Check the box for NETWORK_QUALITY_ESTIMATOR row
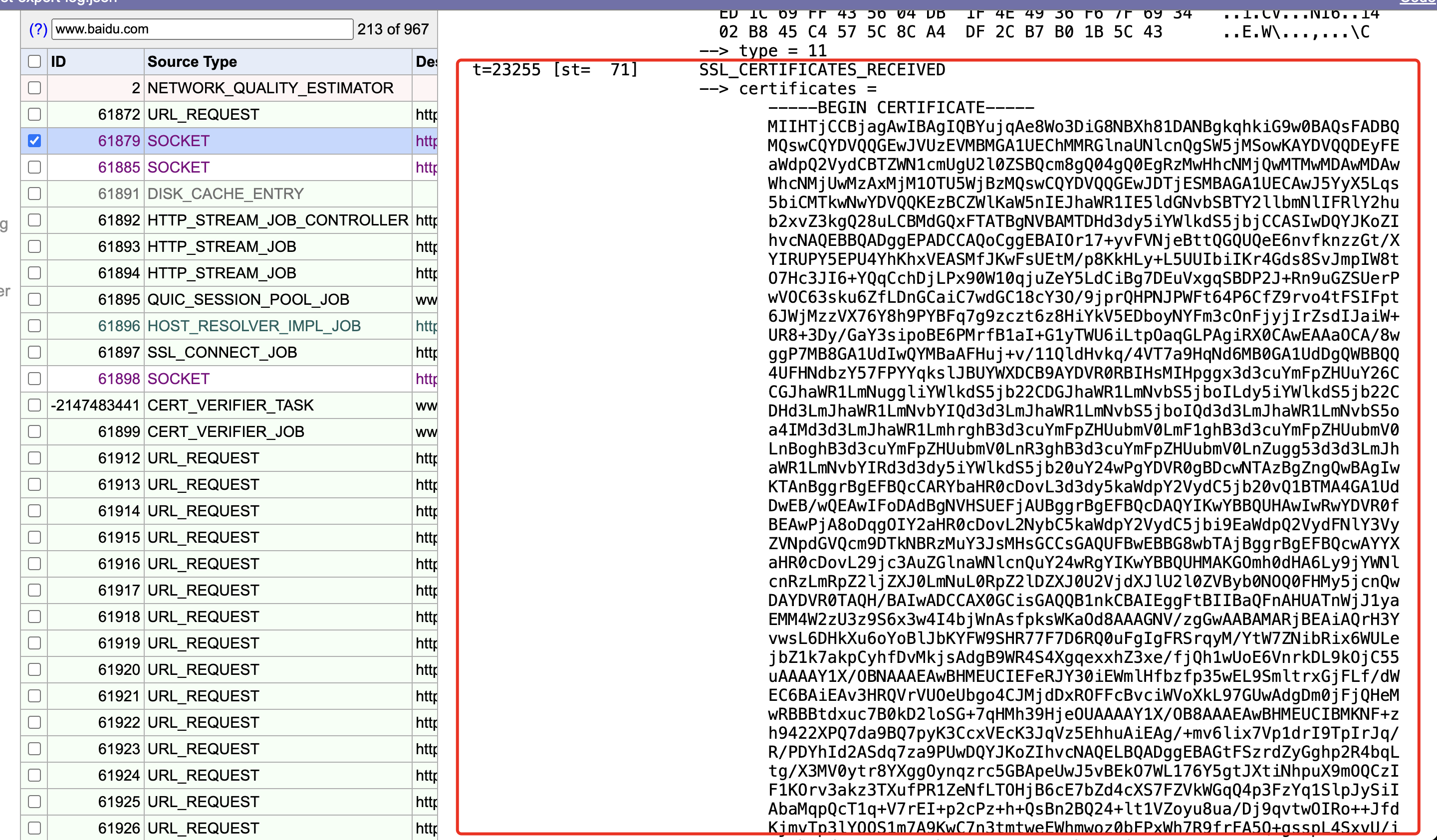 (x=34, y=88)
